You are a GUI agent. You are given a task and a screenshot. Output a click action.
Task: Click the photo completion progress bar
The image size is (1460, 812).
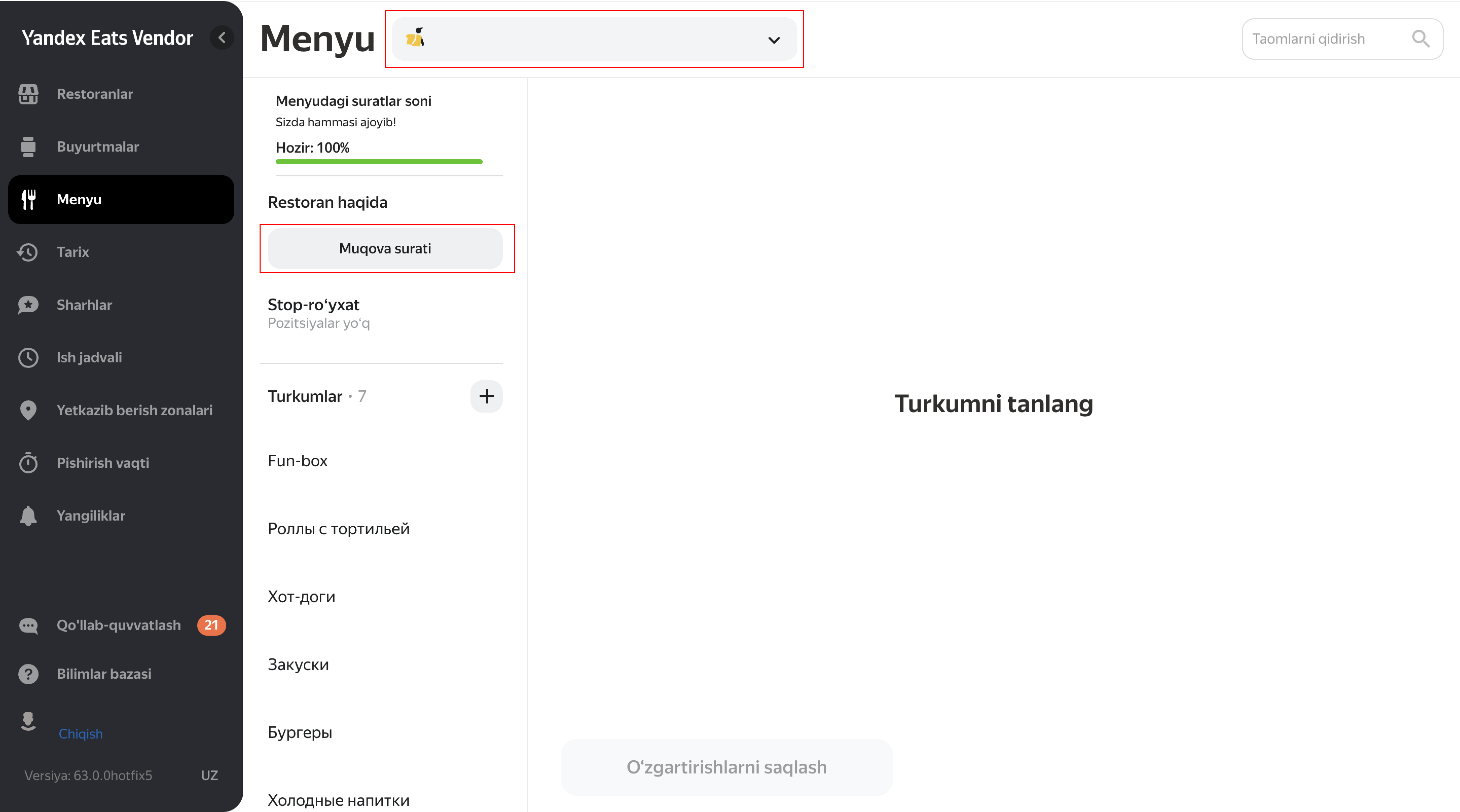[x=379, y=162]
